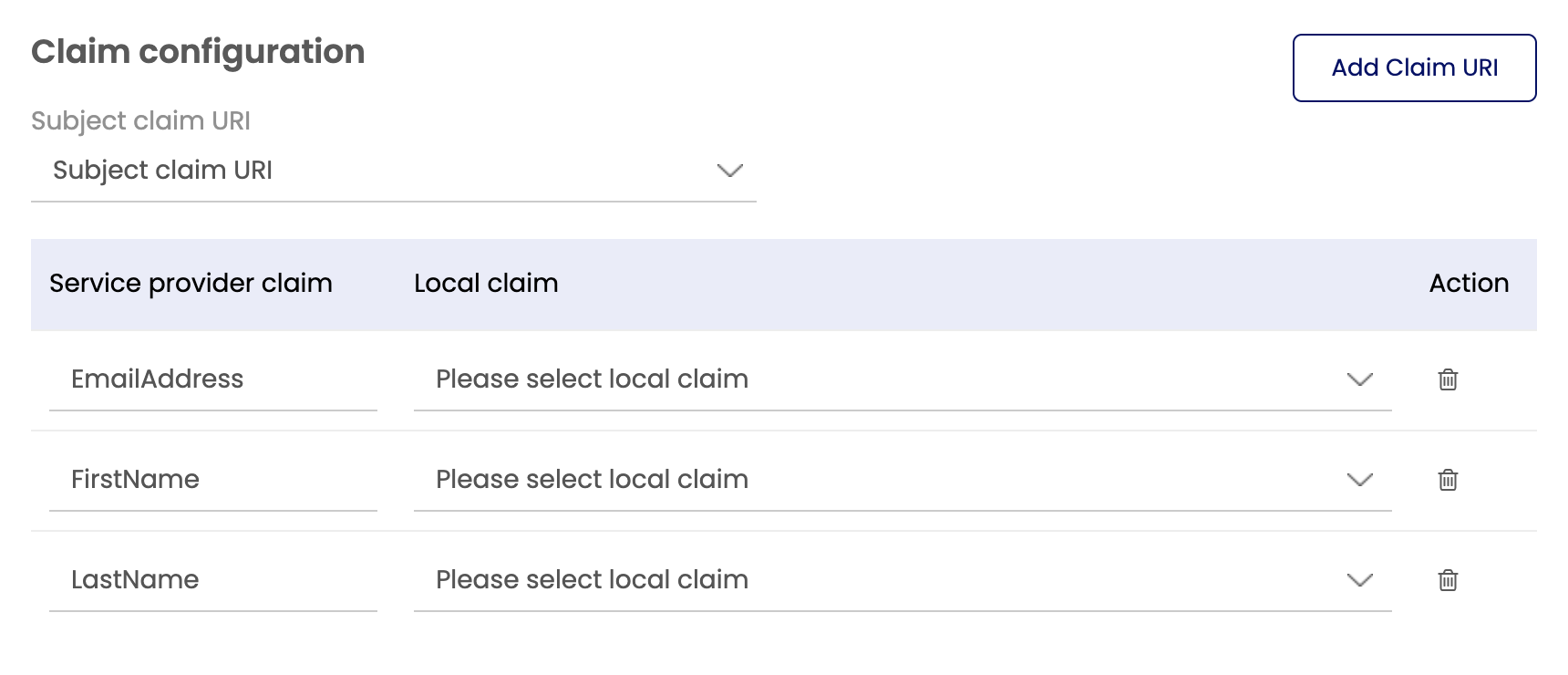Click the chevron on the EmailAddress local claim

tap(1358, 379)
